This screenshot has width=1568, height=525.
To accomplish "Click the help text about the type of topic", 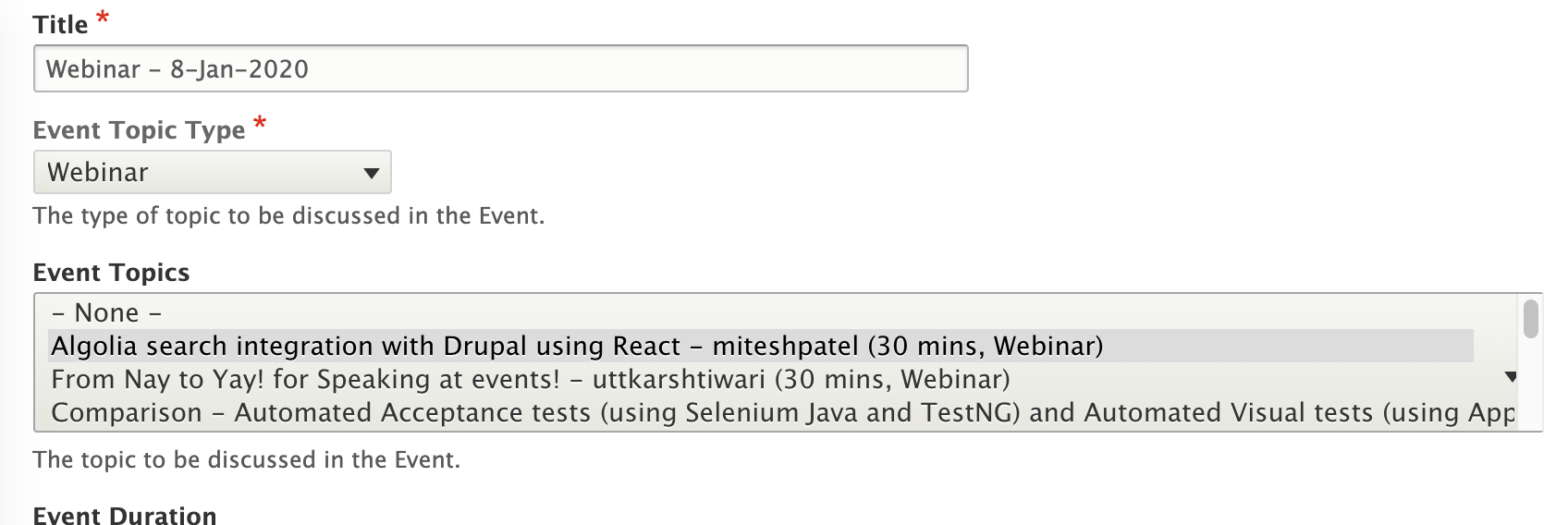I will tap(288, 215).
